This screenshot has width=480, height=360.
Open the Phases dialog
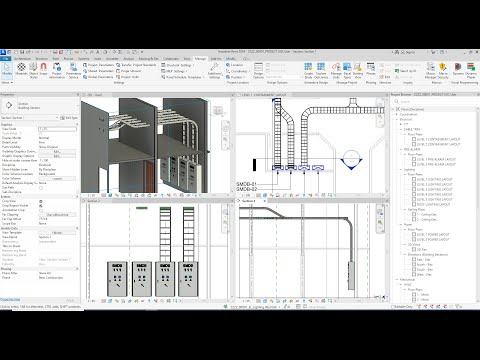(371, 69)
